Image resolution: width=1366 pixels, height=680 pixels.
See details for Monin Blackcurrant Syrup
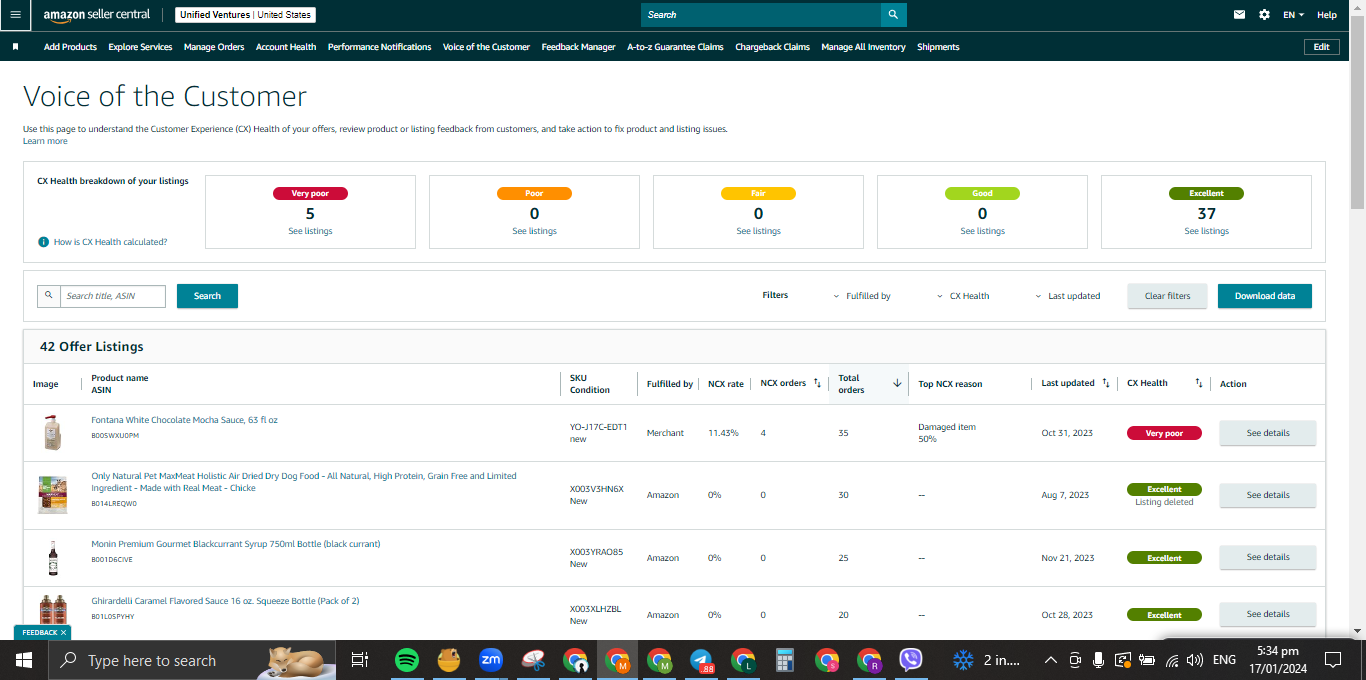[x=1267, y=557]
